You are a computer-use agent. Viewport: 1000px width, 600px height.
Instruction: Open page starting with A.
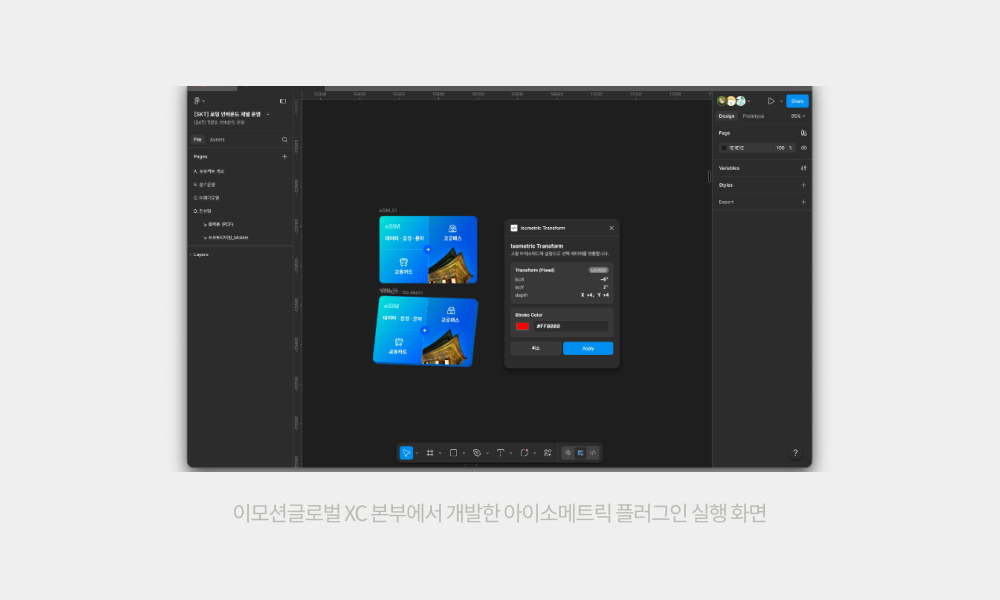pos(209,171)
